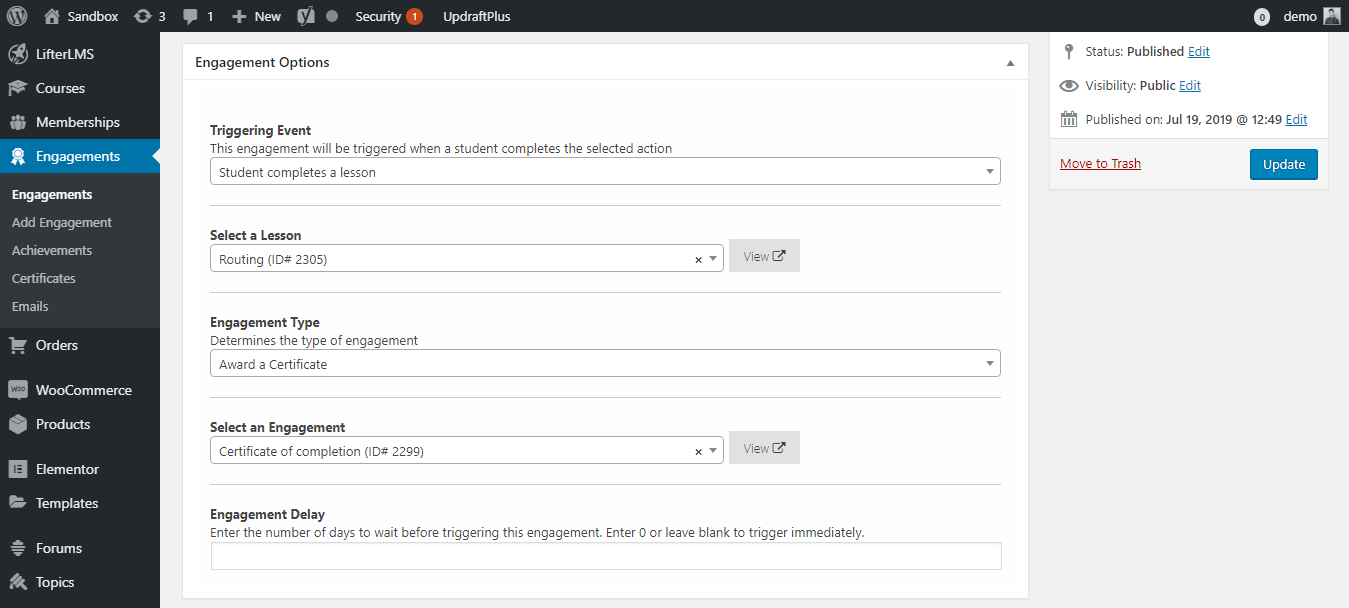1349x608 pixels.
Task: Click the Published on calendar icon
Action: click(x=1069, y=120)
